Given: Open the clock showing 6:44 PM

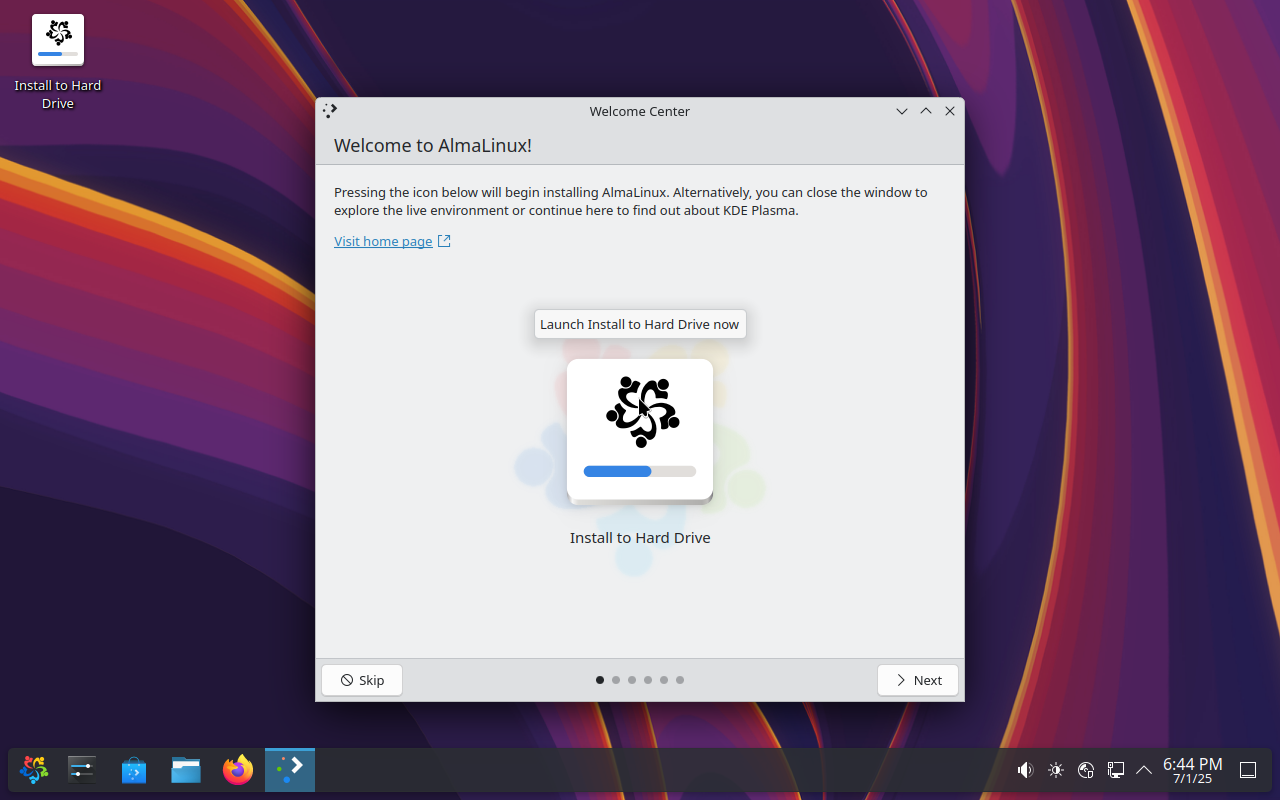Looking at the screenshot, I should click(x=1192, y=770).
